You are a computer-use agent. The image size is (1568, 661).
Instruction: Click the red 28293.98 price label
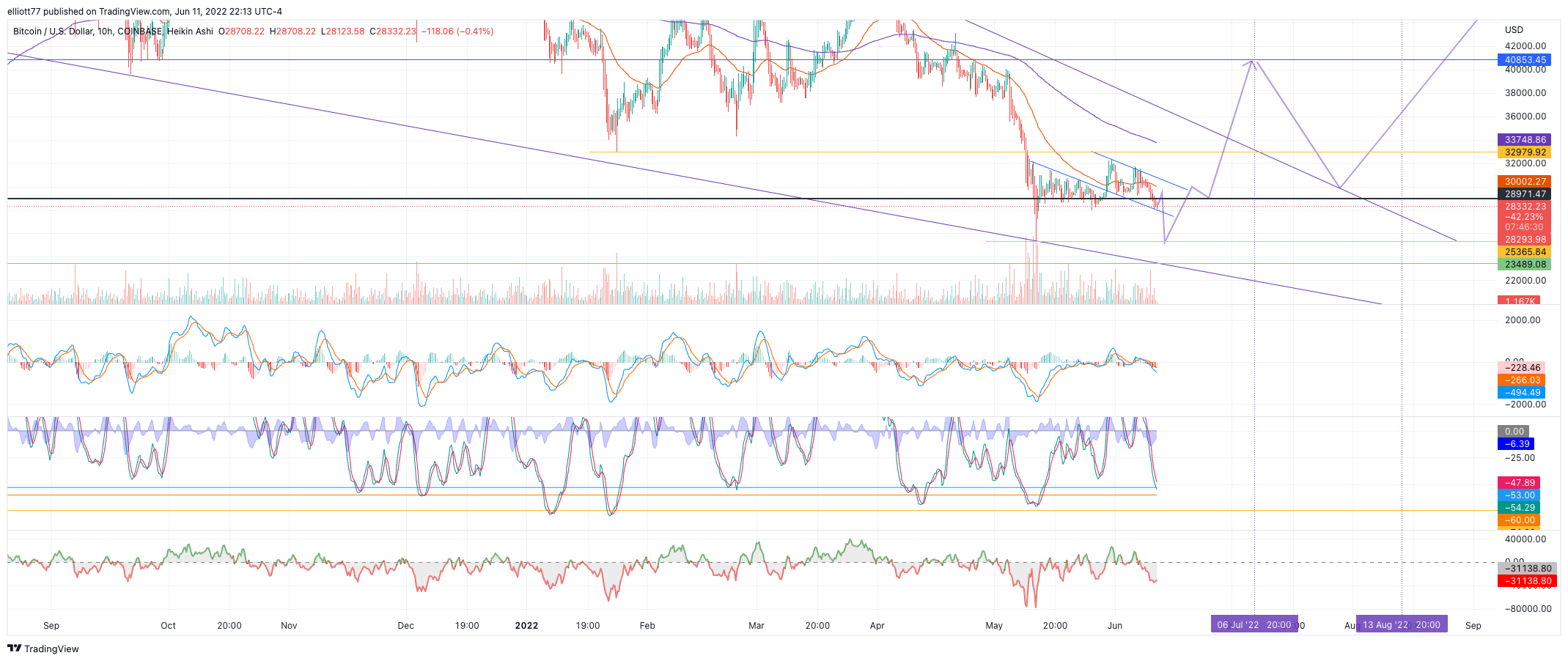tap(1525, 240)
